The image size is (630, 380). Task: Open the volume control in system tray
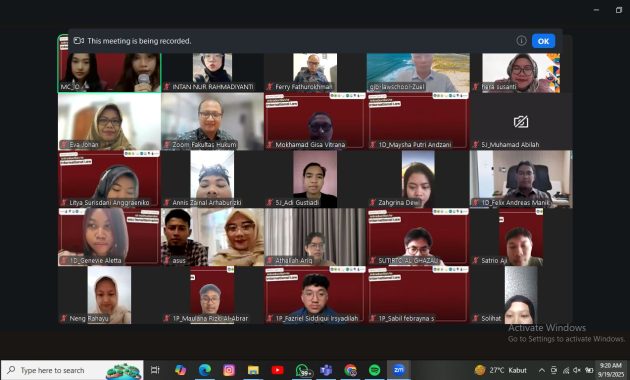577,370
